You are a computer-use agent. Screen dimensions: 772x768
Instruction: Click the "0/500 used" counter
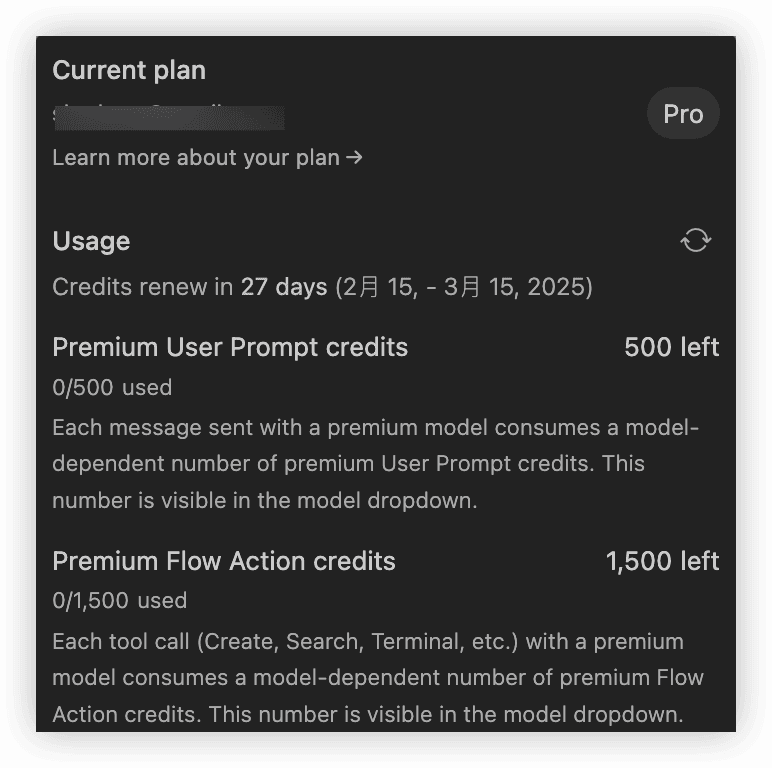click(x=112, y=387)
